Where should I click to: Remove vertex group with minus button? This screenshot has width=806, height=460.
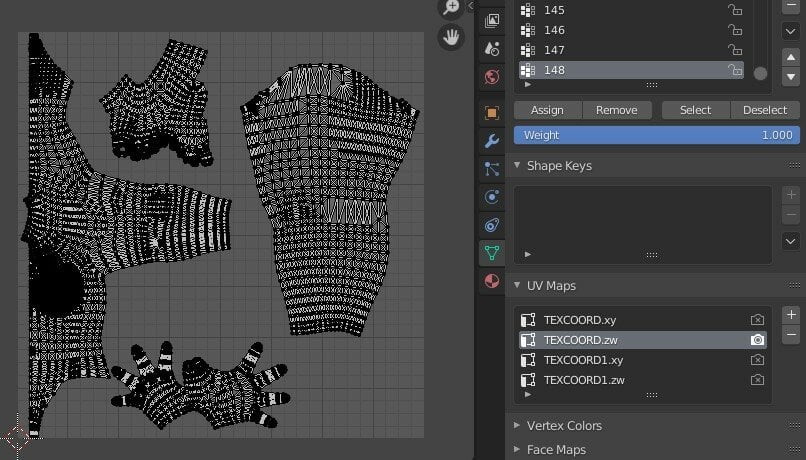click(x=791, y=5)
